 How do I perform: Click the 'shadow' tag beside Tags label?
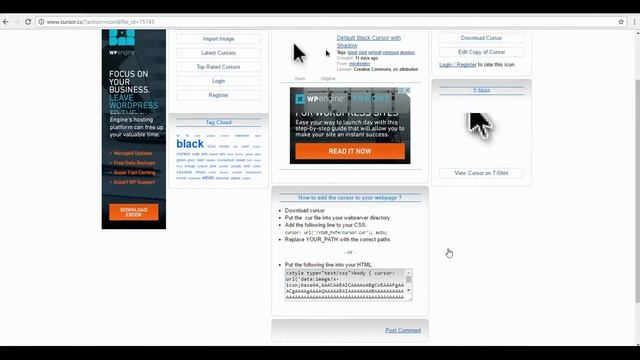pyautogui.click(x=407, y=53)
